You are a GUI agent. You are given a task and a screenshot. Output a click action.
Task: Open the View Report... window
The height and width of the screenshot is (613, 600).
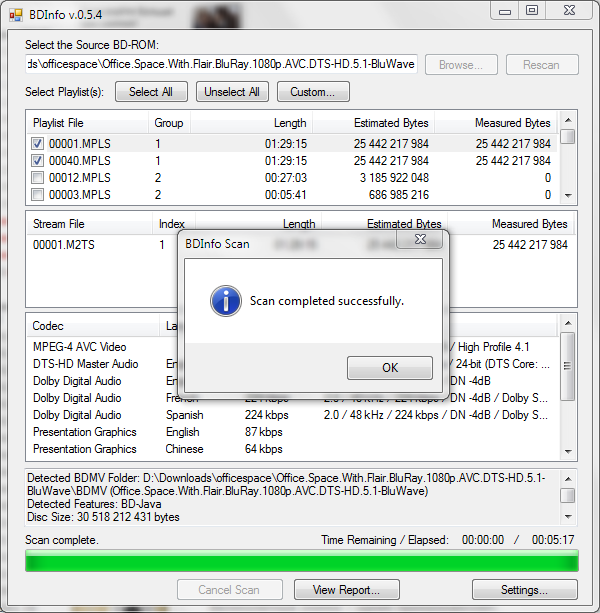pos(347,590)
